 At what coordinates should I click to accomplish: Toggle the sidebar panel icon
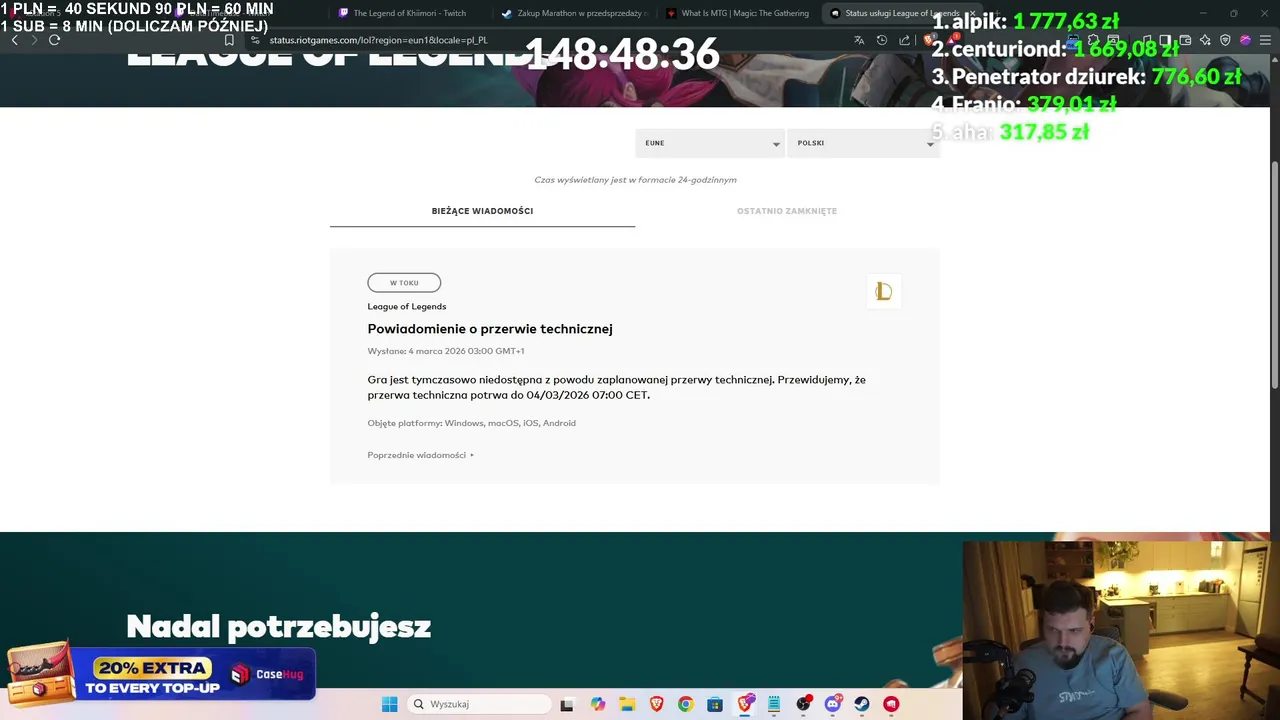[1165, 40]
